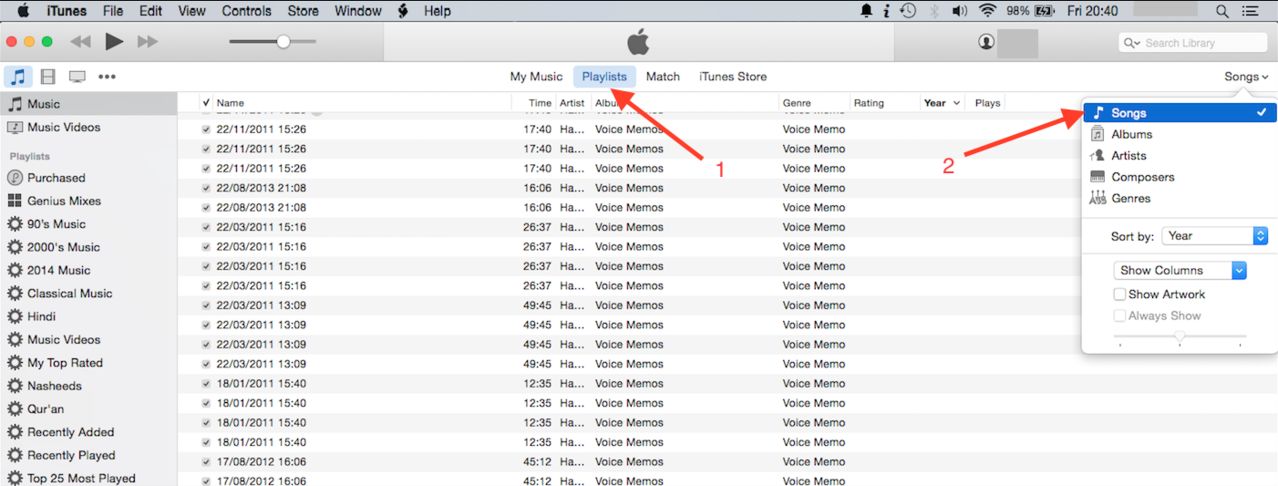
Task: Switch to the My Music tab
Action: tap(536, 77)
